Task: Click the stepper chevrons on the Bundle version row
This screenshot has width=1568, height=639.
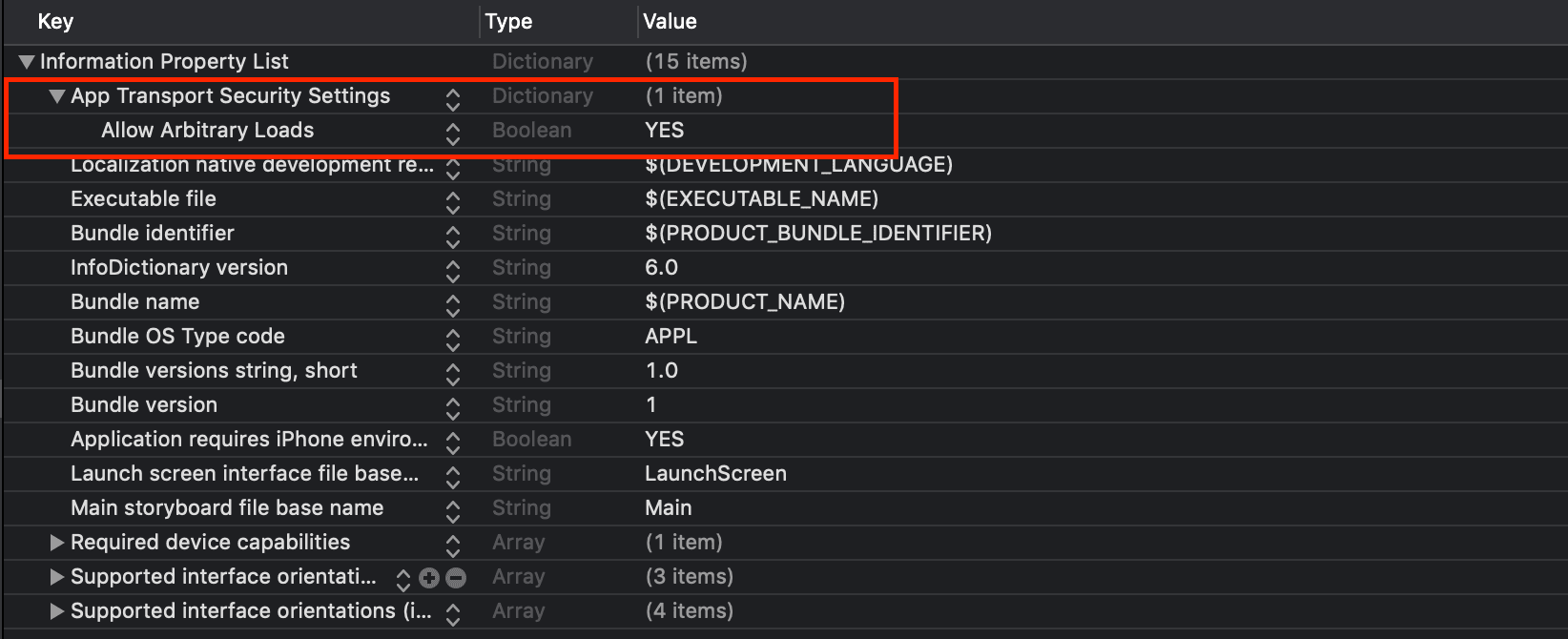Action: [x=452, y=404]
